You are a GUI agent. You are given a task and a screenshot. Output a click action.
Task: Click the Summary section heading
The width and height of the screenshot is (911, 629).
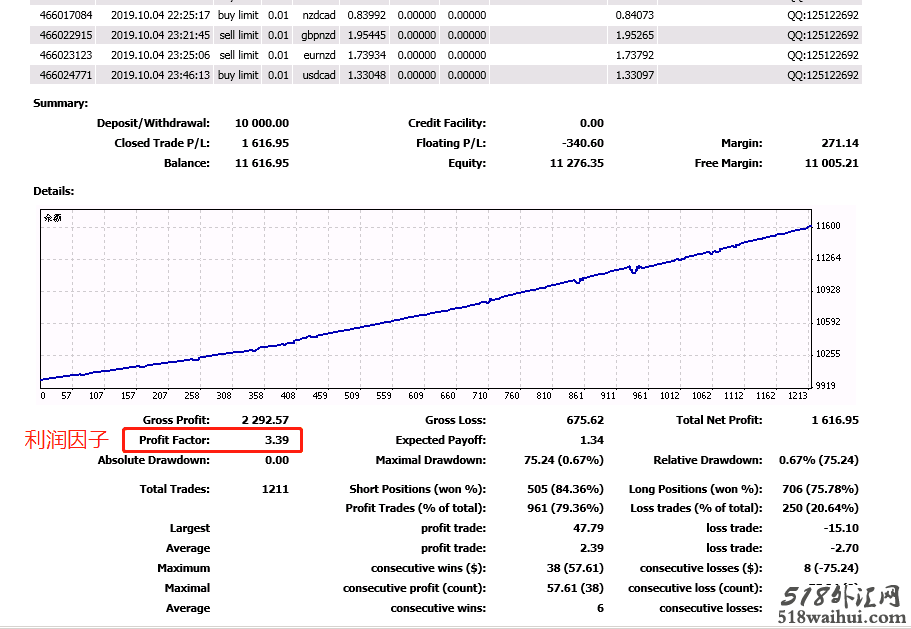60,103
